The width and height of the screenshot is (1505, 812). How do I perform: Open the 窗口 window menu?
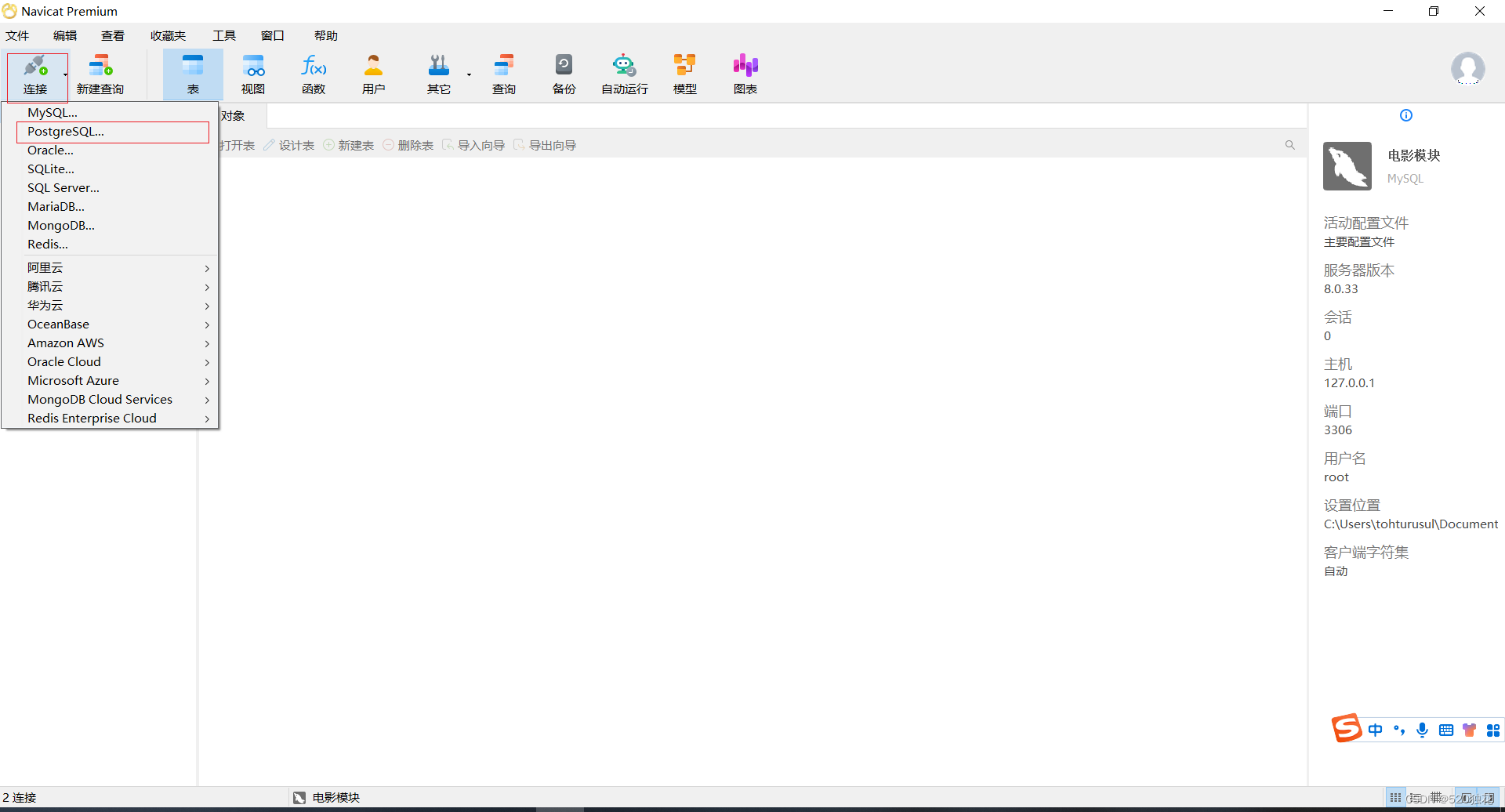273,36
